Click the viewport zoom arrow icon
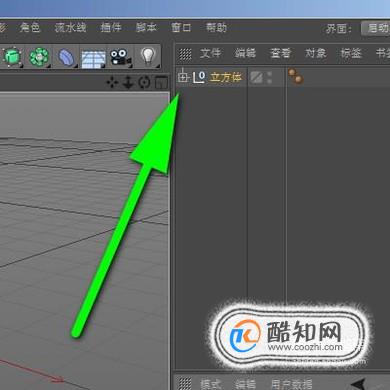Viewport: 390px width, 390px height. (x=128, y=82)
